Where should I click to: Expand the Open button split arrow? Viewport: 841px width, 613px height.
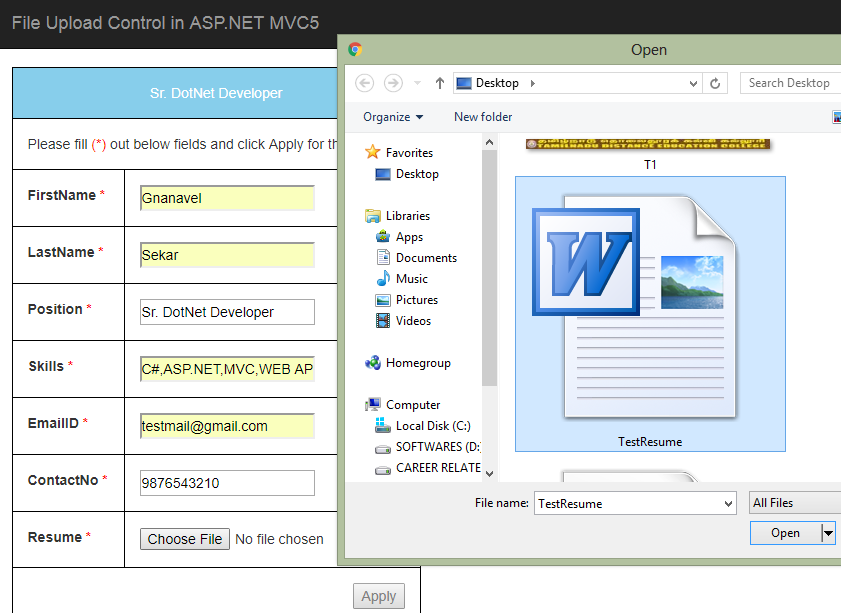point(829,532)
